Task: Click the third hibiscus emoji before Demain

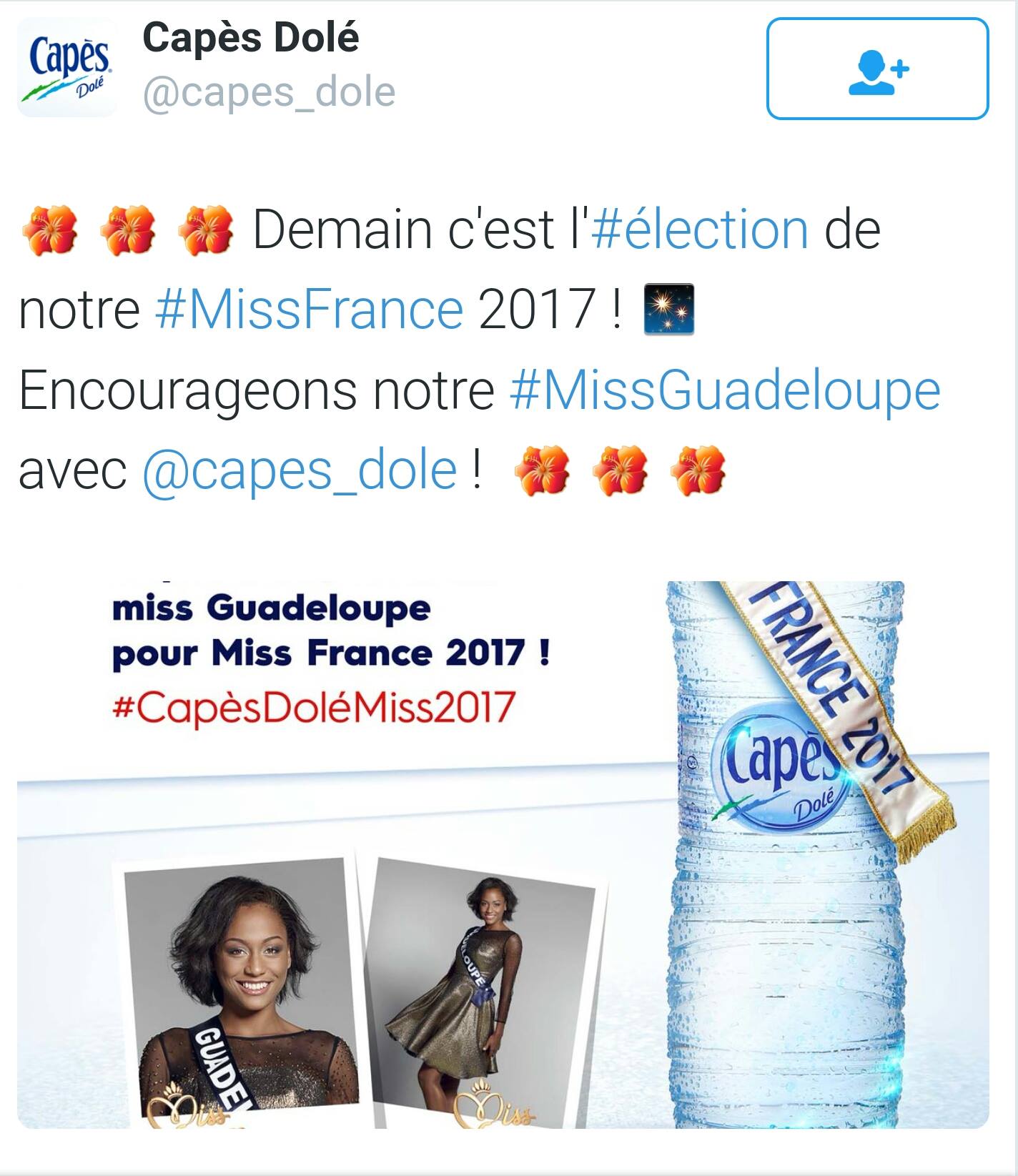Action: tap(206, 230)
